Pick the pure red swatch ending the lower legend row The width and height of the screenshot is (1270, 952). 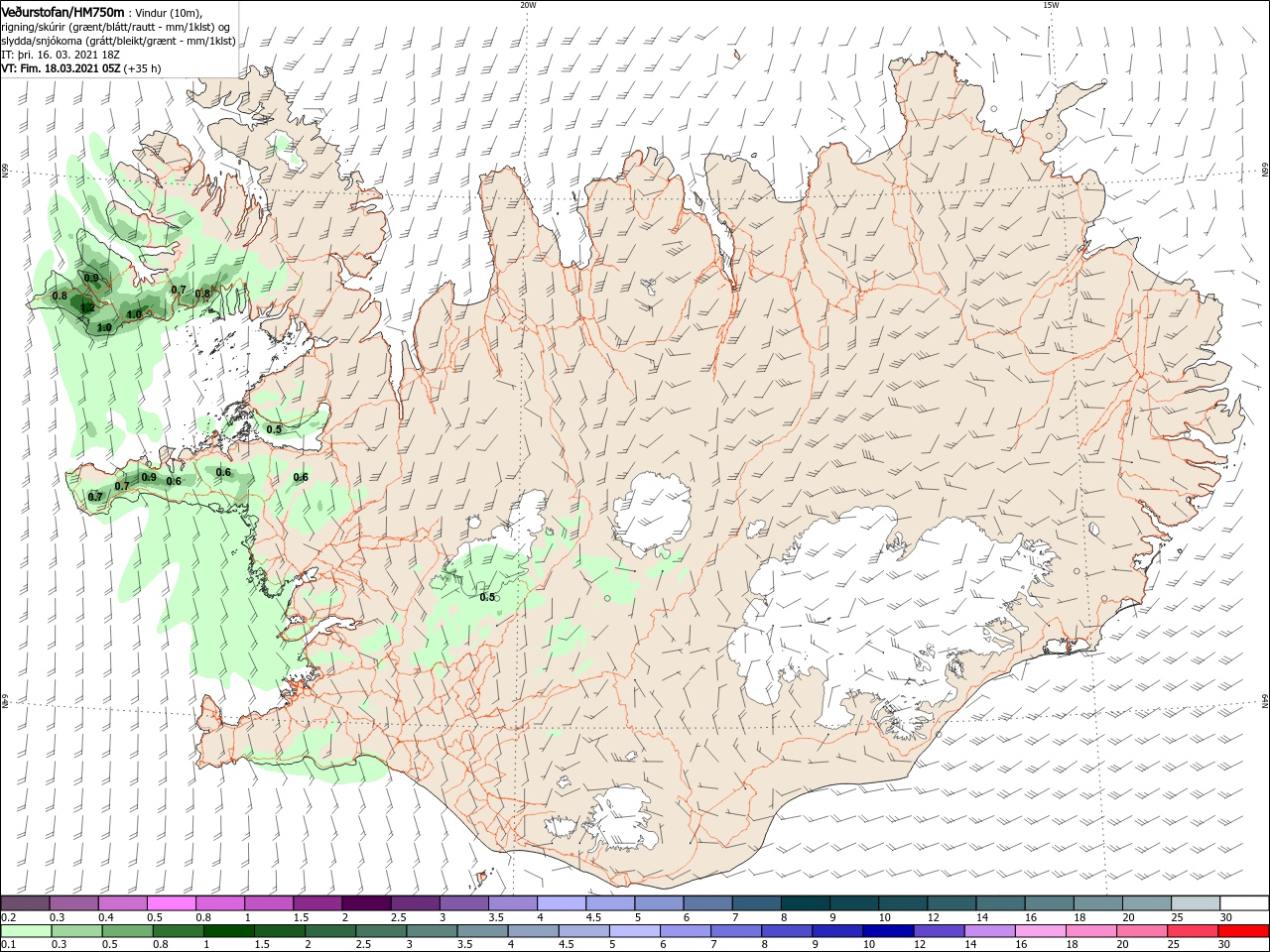[x=1244, y=931]
